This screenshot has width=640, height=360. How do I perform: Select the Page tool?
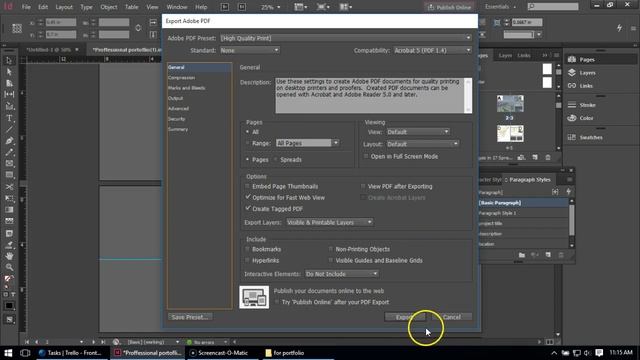point(9,83)
